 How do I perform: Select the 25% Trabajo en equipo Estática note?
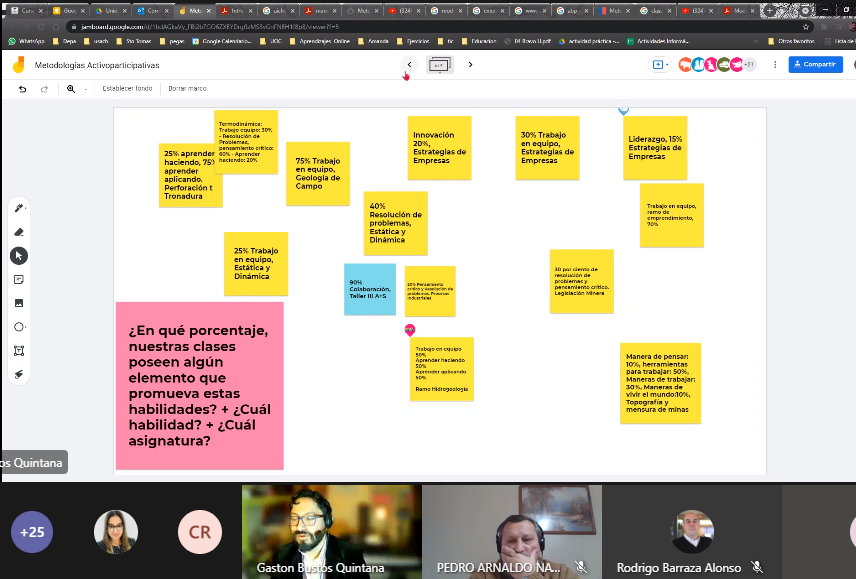(x=256, y=264)
